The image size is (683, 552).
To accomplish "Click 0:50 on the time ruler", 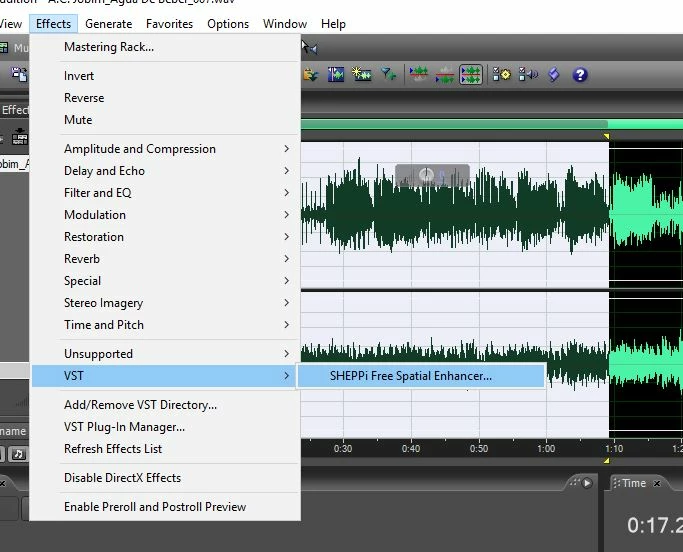I will tap(479, 449).
